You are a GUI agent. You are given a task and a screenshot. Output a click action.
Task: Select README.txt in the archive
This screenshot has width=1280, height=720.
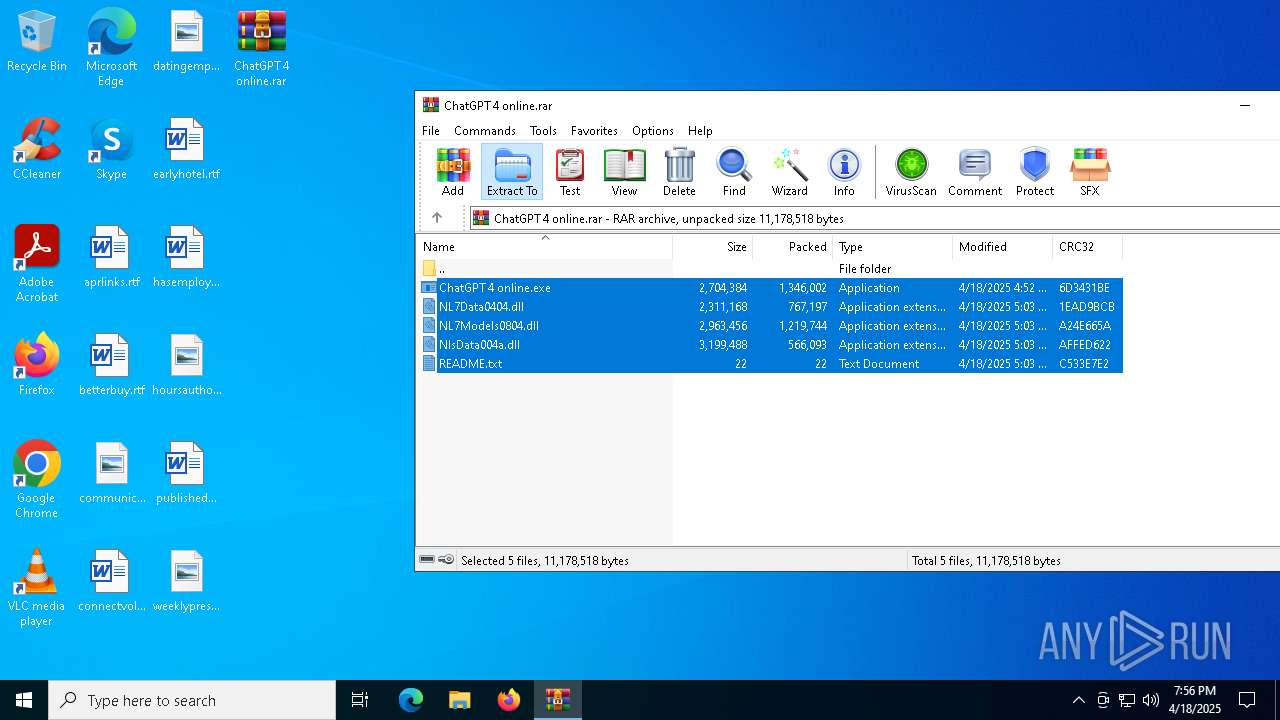[770, 364]
